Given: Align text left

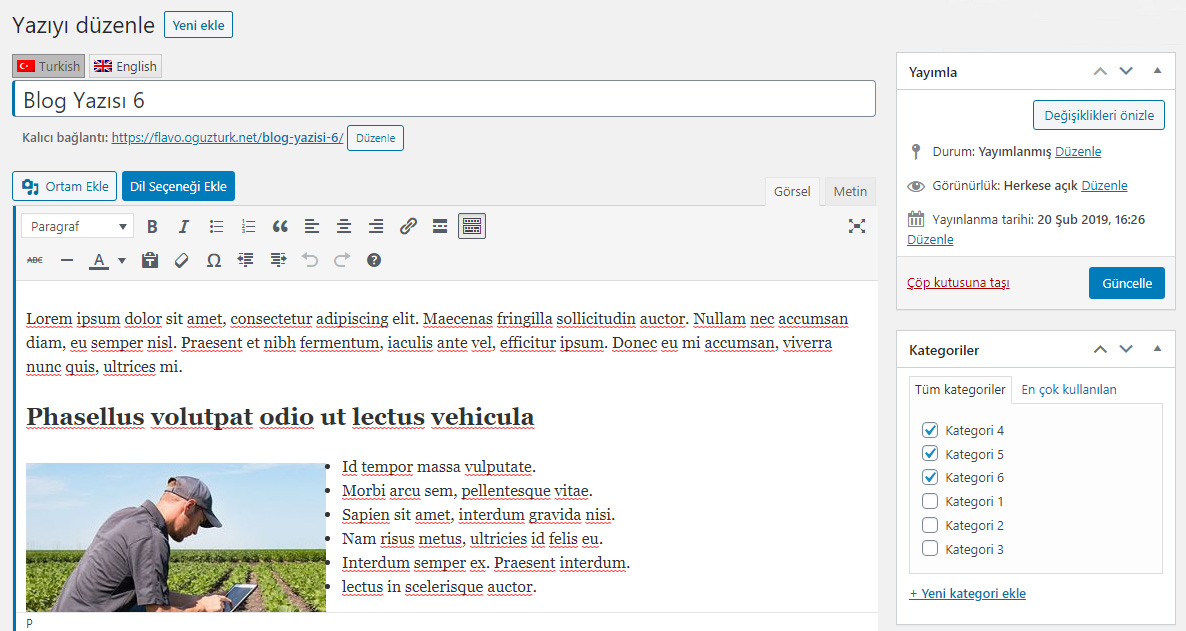Looking at the screenshot, I should pos(312,226).
